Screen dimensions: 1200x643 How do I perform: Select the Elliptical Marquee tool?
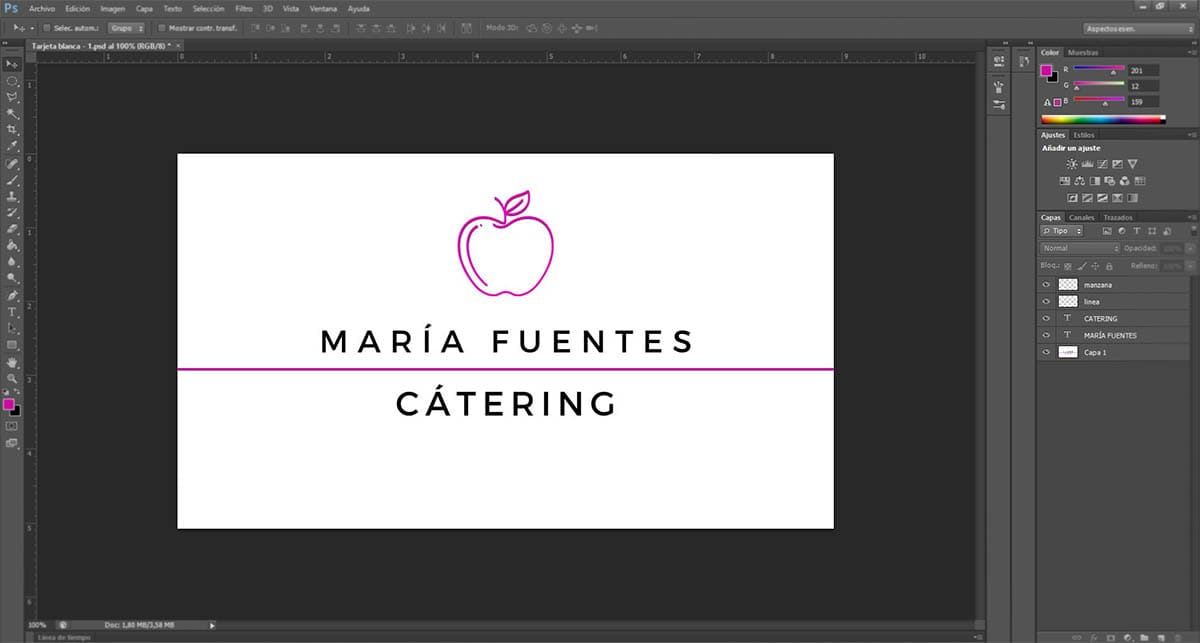click(13, 80)
